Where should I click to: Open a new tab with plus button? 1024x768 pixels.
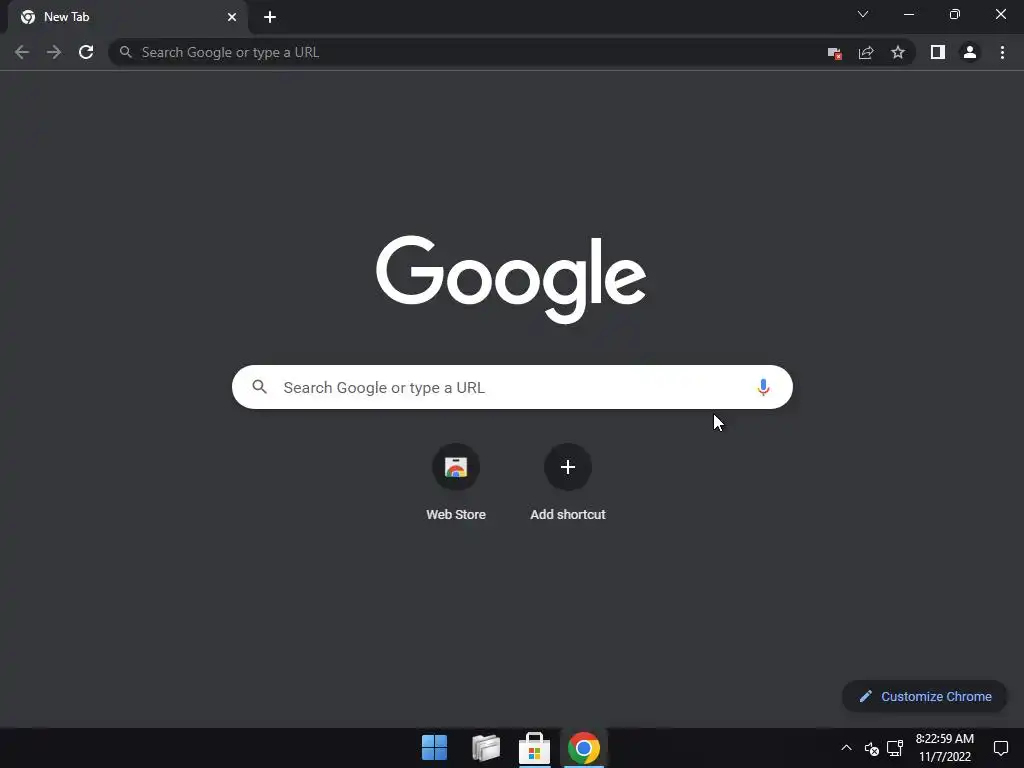click(270, 17)
